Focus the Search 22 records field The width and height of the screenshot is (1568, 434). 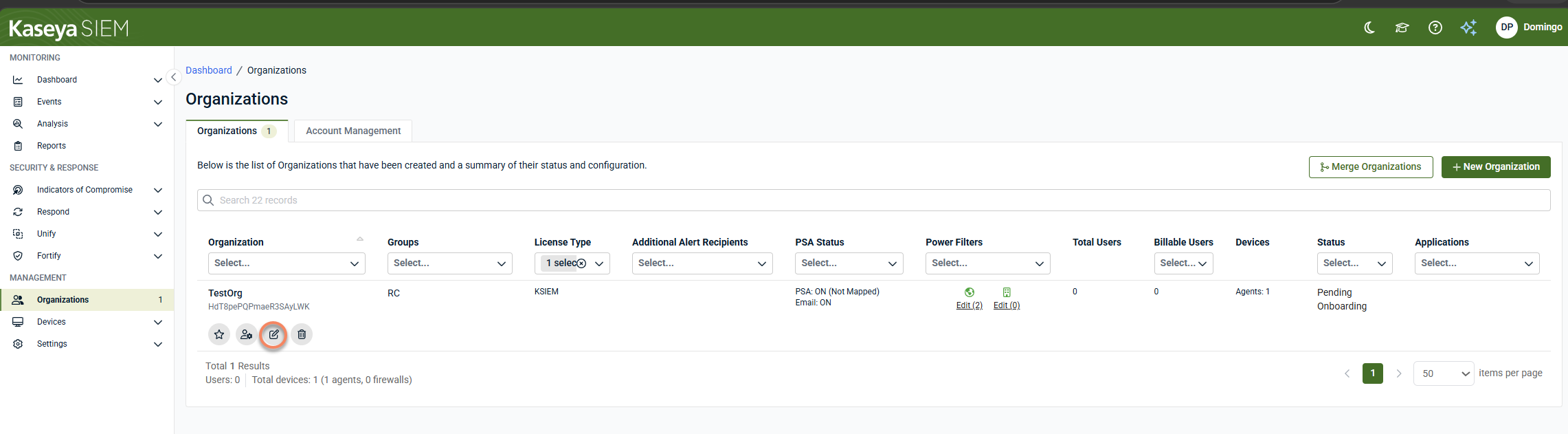click(x=873, y=200)
